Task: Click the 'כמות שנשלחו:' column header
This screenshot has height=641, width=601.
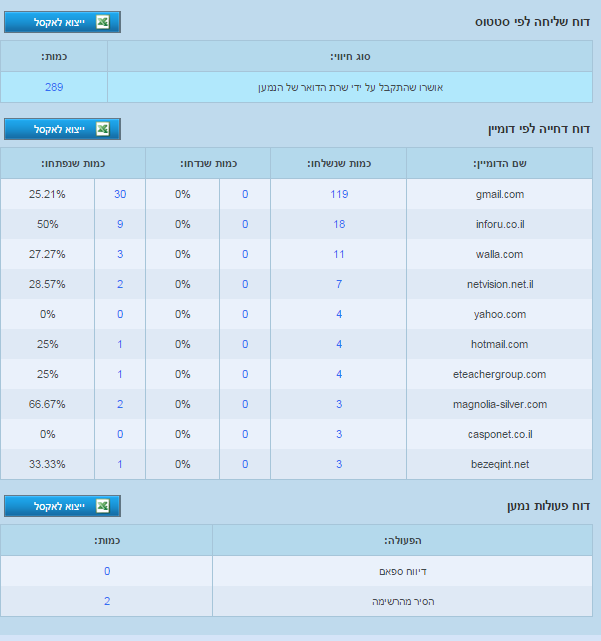Action: tap(339, 164)
